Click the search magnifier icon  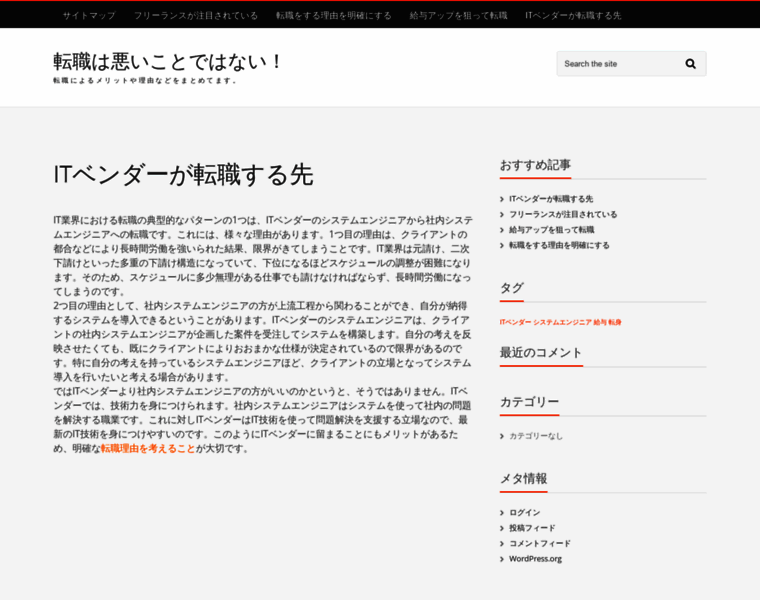tap(690, 64)
